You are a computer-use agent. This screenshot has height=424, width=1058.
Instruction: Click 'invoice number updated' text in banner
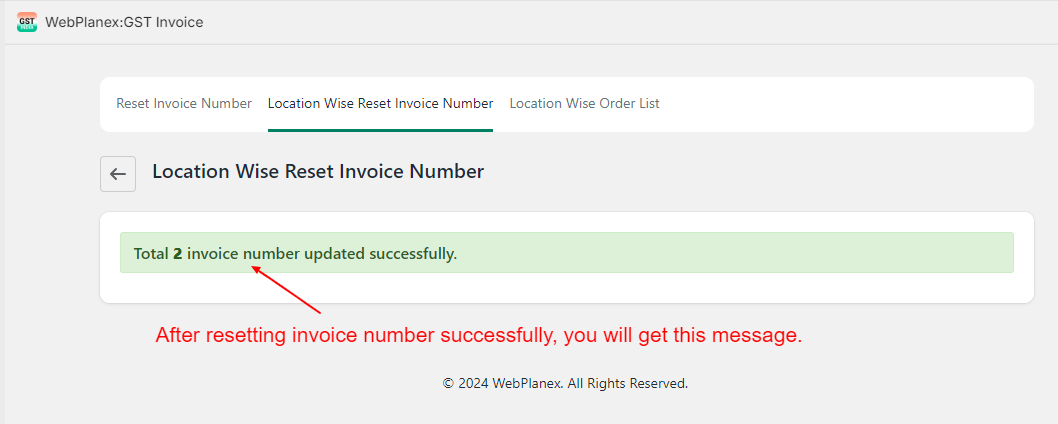click(x=276, y=255)
